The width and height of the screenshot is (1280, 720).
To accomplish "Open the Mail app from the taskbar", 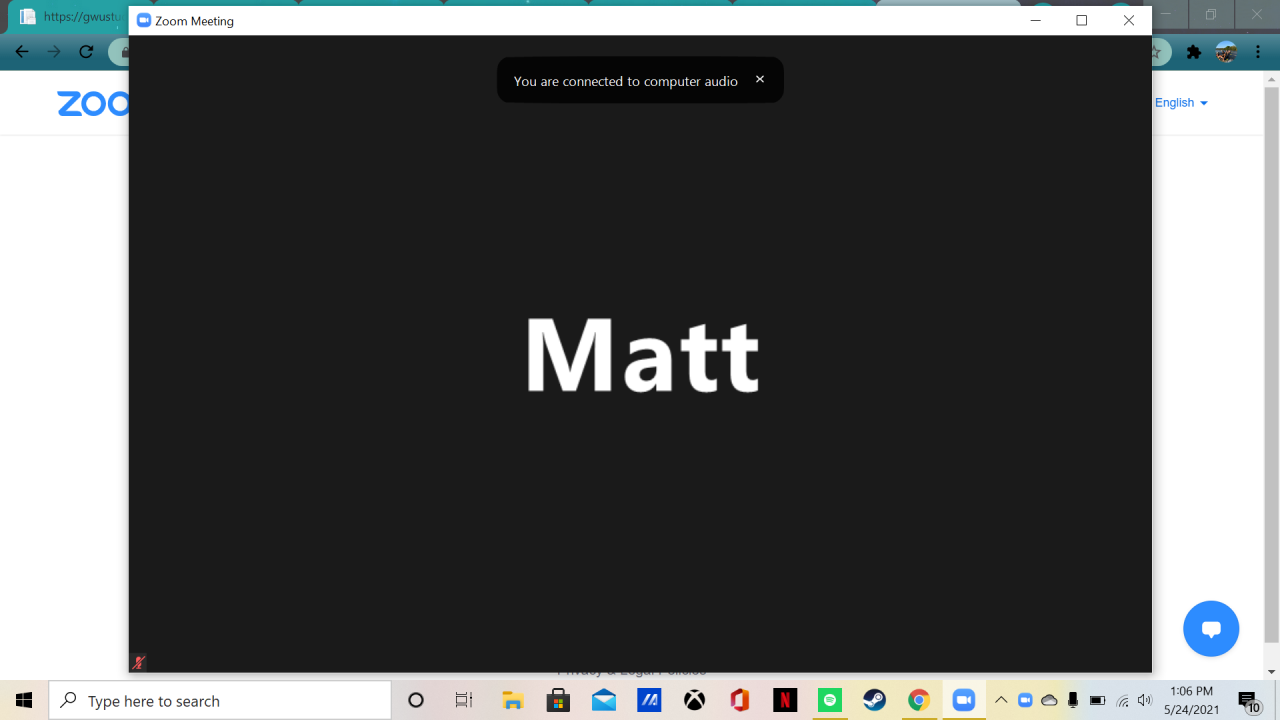I will point(604,700).
